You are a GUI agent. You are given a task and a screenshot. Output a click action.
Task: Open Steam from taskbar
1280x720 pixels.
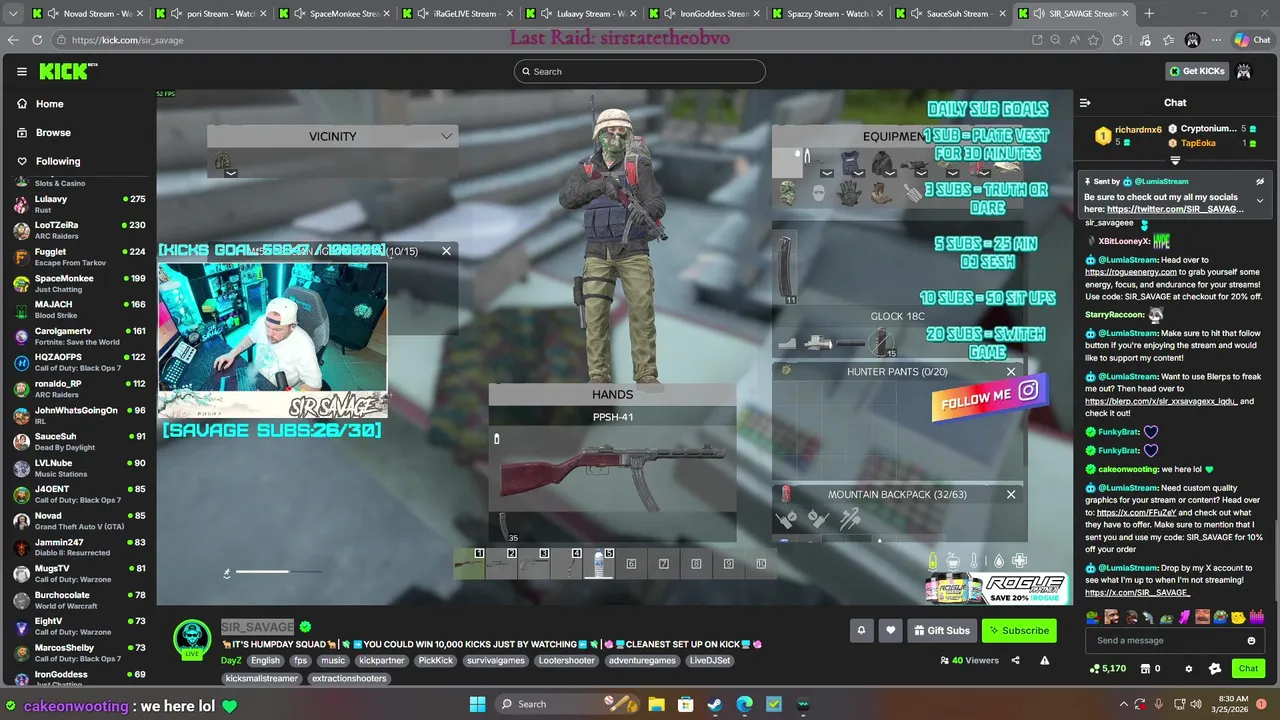pyautogui.click(x=715, y=704)
